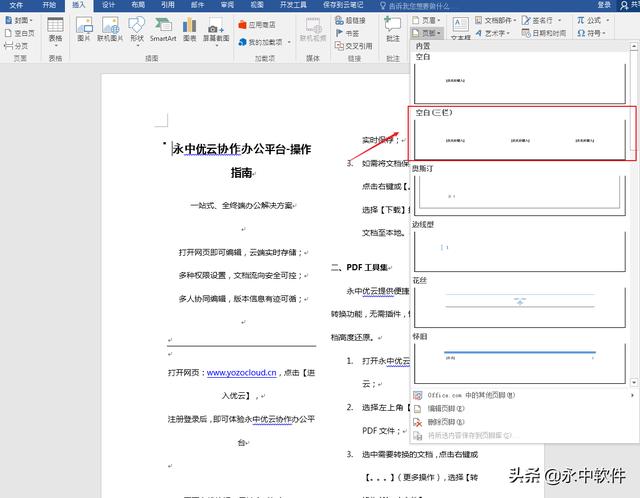Expand the 形状 (Shapes) dropdown
The width and height of the screenshot is (640, 498).
click(136, 38)
